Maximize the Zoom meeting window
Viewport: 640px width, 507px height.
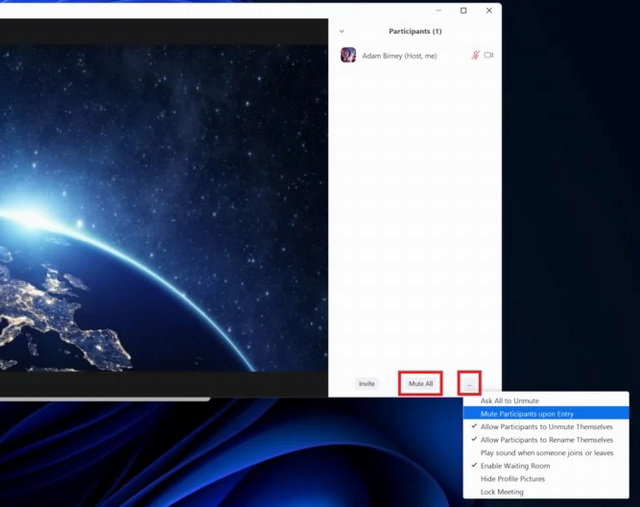coord(463,11)
